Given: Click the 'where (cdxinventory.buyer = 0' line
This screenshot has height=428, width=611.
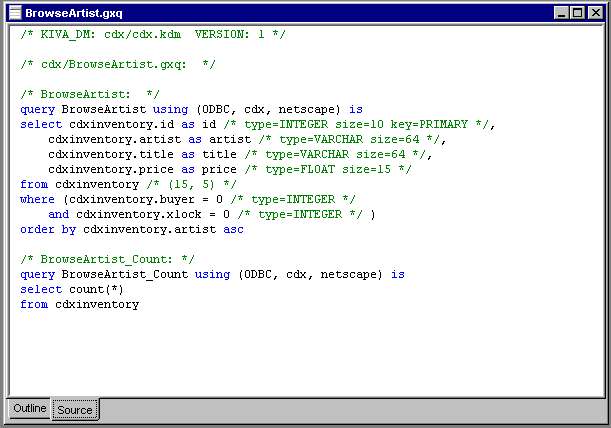Looking at the screenshot, I should (188, 199).
